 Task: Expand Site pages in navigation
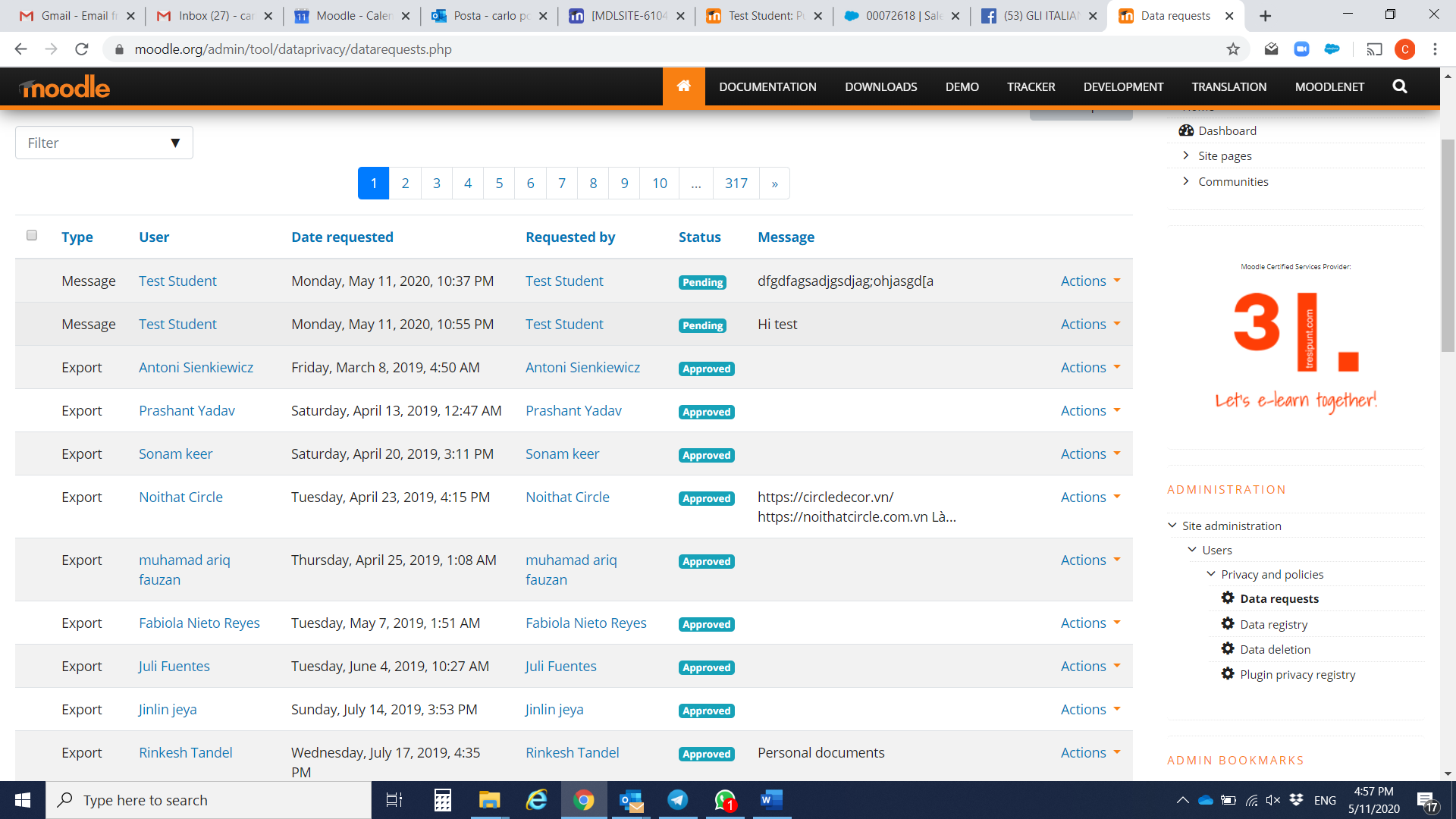[1186, 155]
